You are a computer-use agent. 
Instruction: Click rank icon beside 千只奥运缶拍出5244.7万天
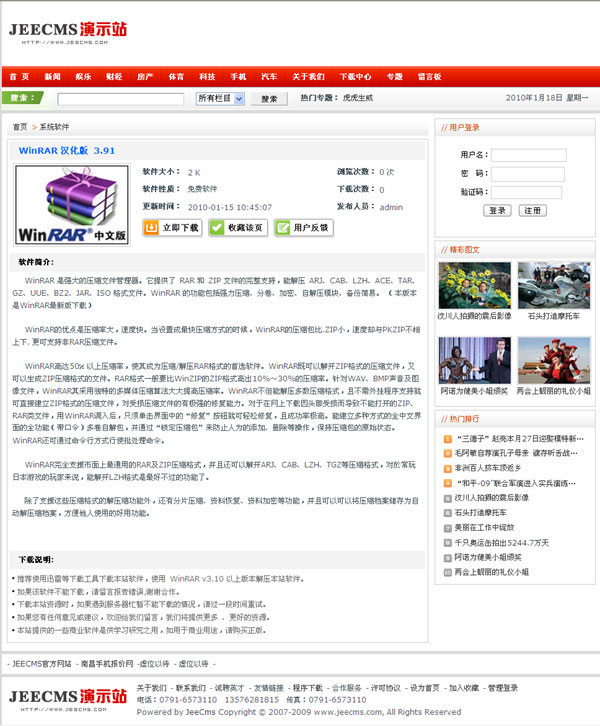(448, 543)
